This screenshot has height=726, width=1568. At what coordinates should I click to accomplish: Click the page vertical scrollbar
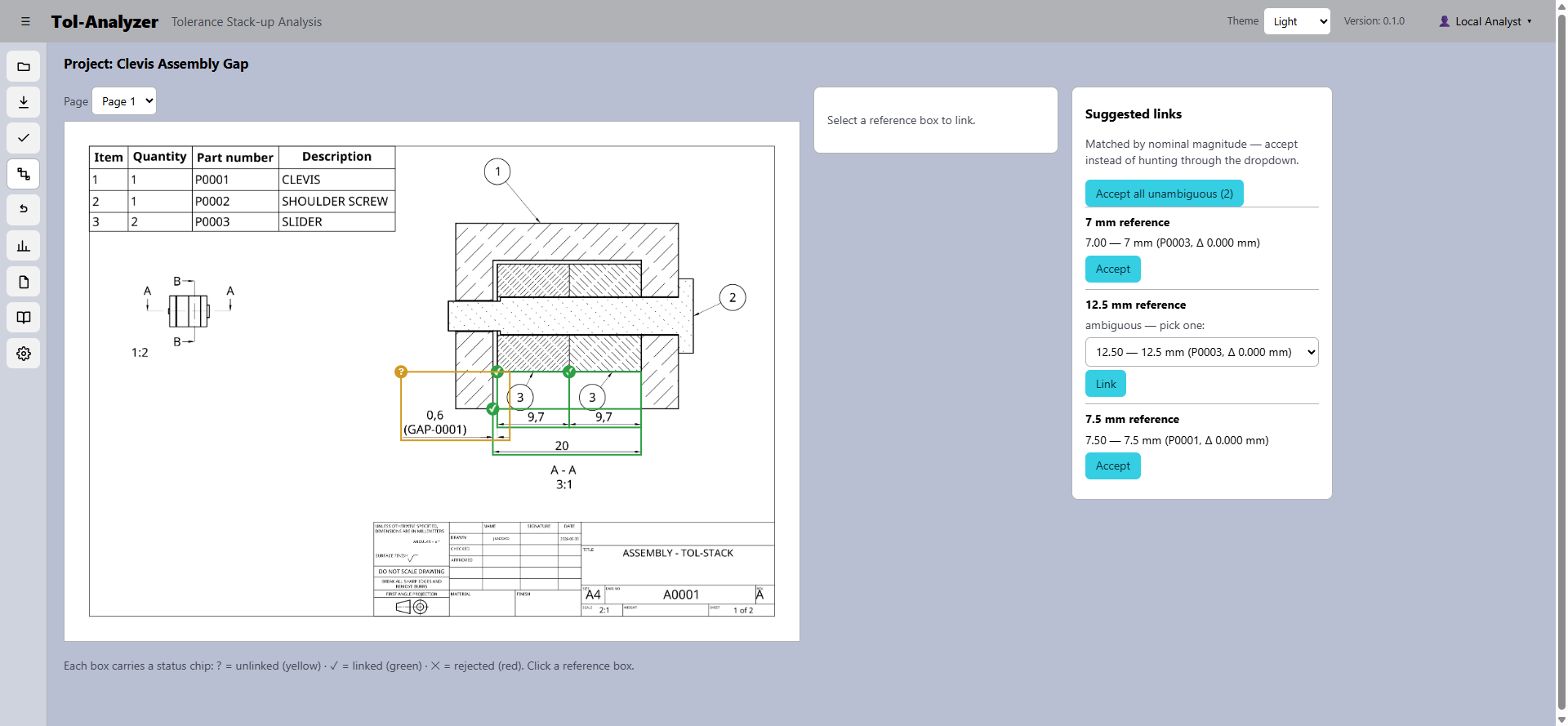point(1561,363)
